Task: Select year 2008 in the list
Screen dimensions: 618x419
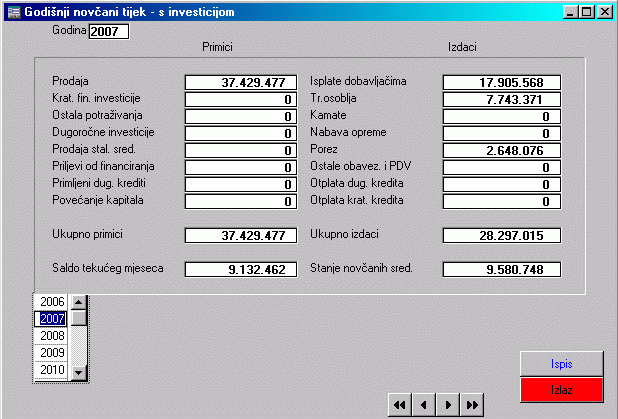Action: (x=51, y=335)
